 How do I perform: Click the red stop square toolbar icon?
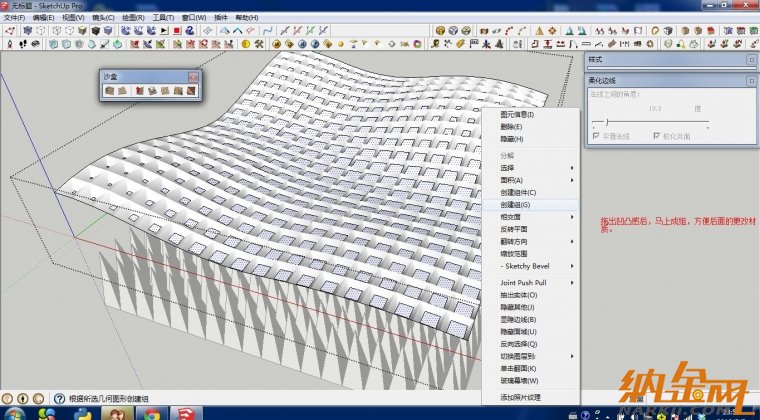point(176,30)
